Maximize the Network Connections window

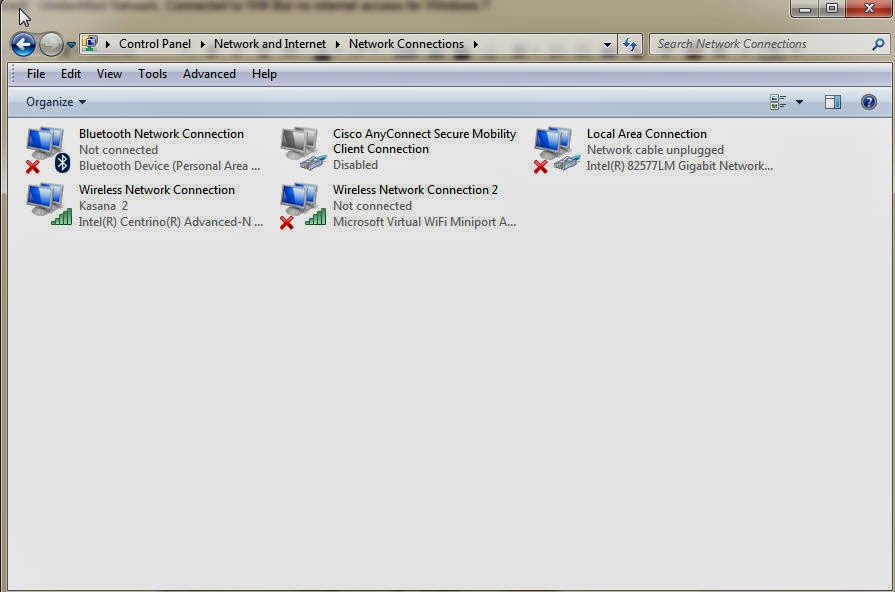click(832, 9)
